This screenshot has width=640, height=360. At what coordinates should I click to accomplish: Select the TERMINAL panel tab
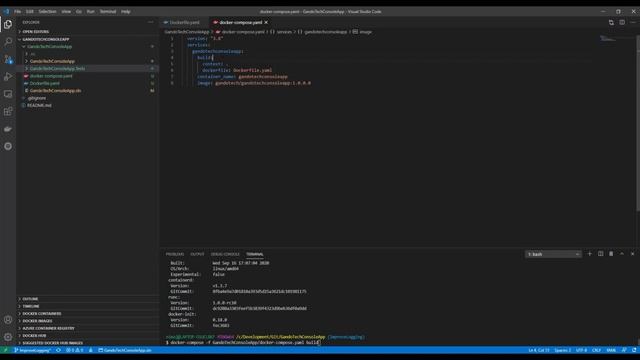coord(255,254)
